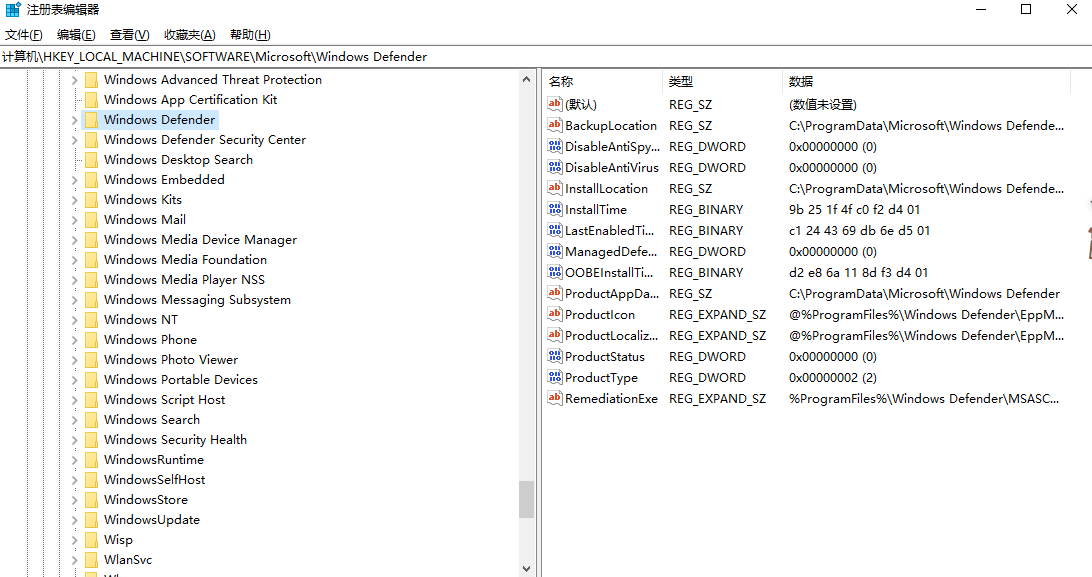This screenshot has width=1092, height=577.
Task: Click the folder icon for Wisp
Action: point(91,539)
